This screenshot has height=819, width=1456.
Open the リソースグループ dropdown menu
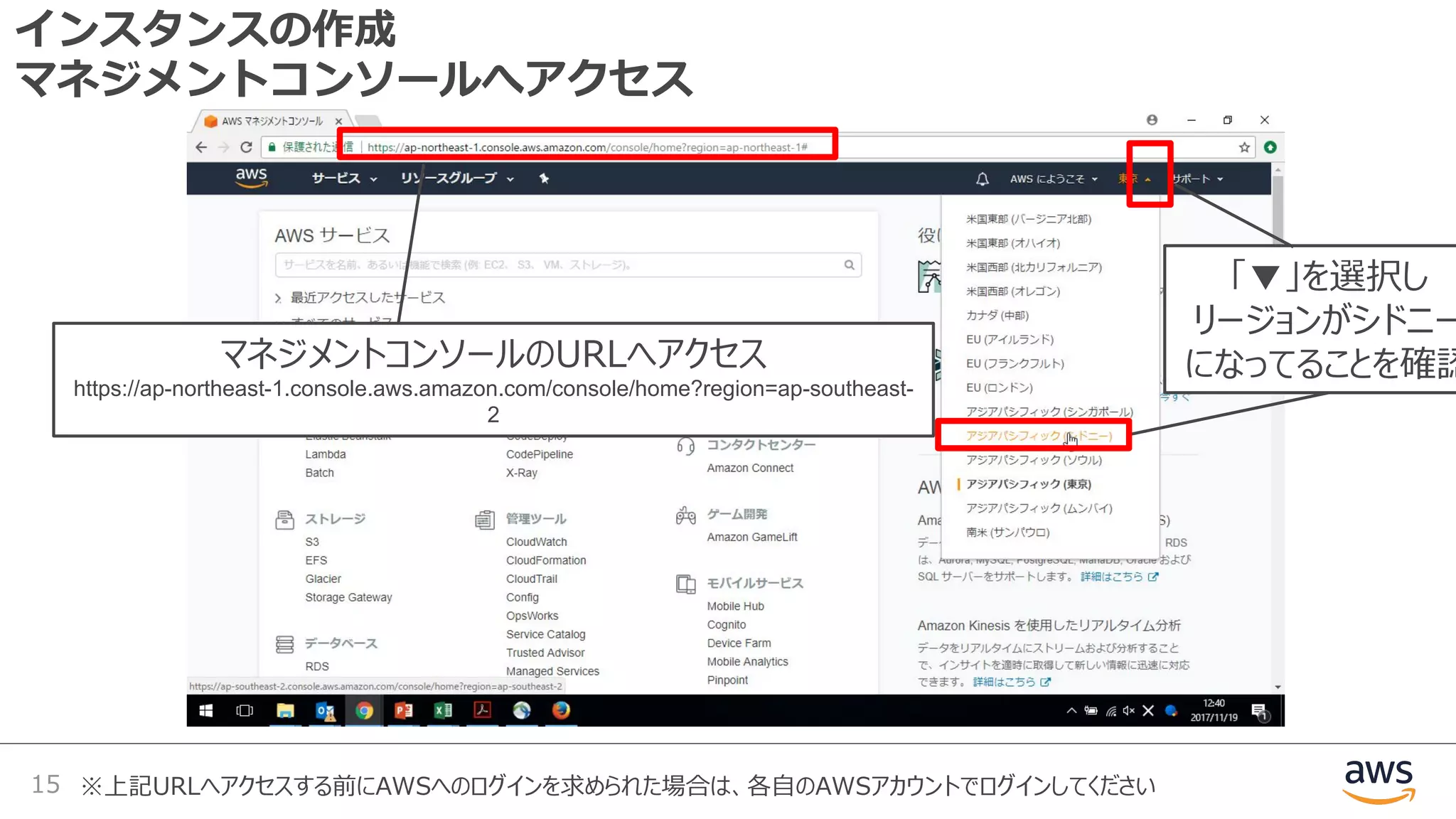[x=457, y=178]
